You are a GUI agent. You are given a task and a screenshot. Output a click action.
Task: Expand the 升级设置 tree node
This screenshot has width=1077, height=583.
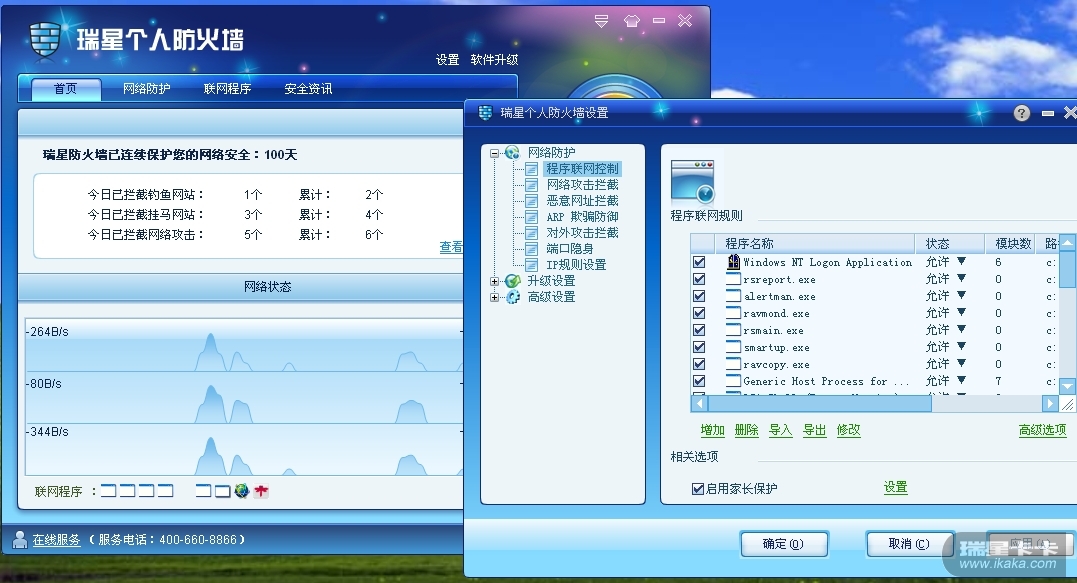click(495, 282)
